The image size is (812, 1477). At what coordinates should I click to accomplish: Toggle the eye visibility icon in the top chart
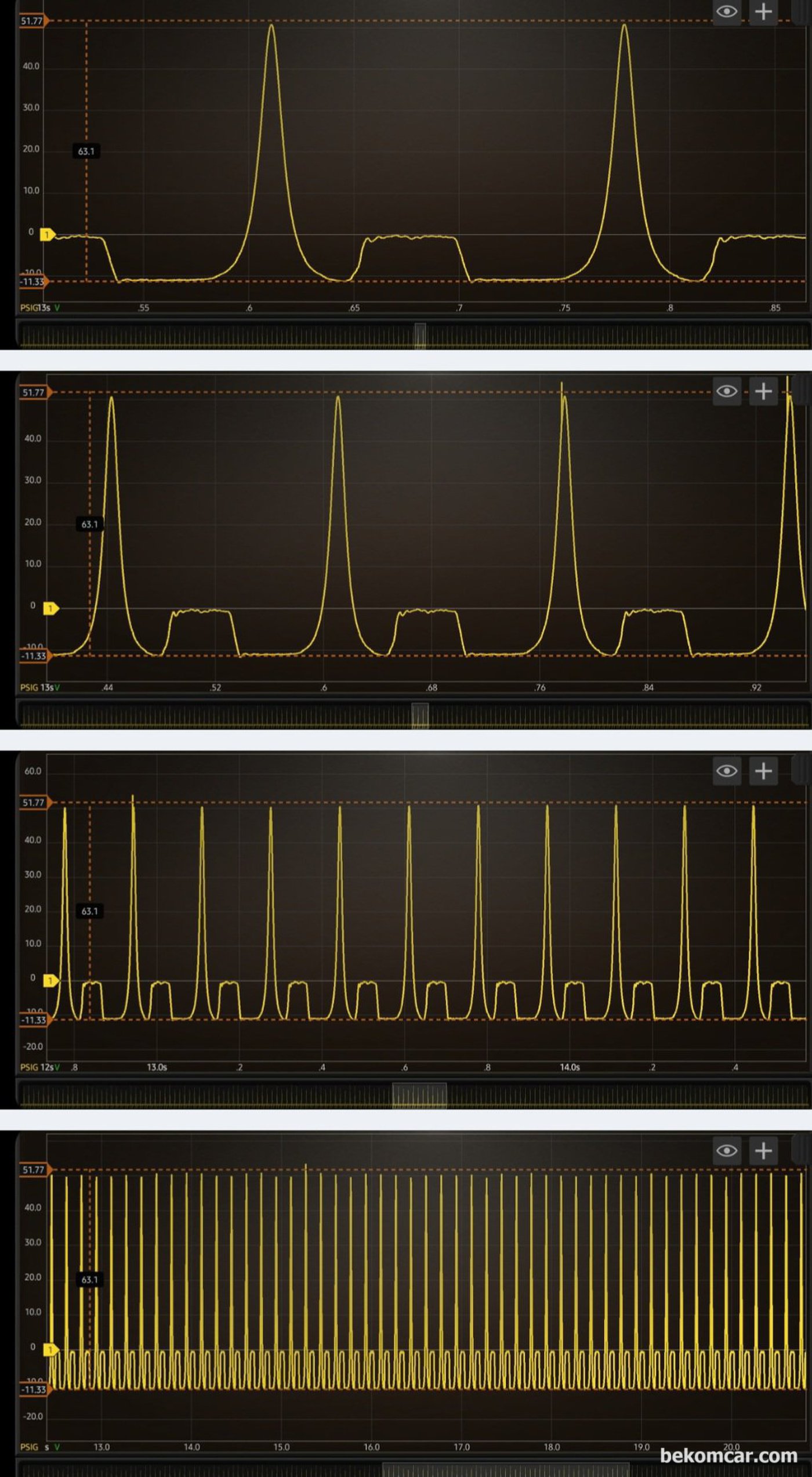point(727,11)
